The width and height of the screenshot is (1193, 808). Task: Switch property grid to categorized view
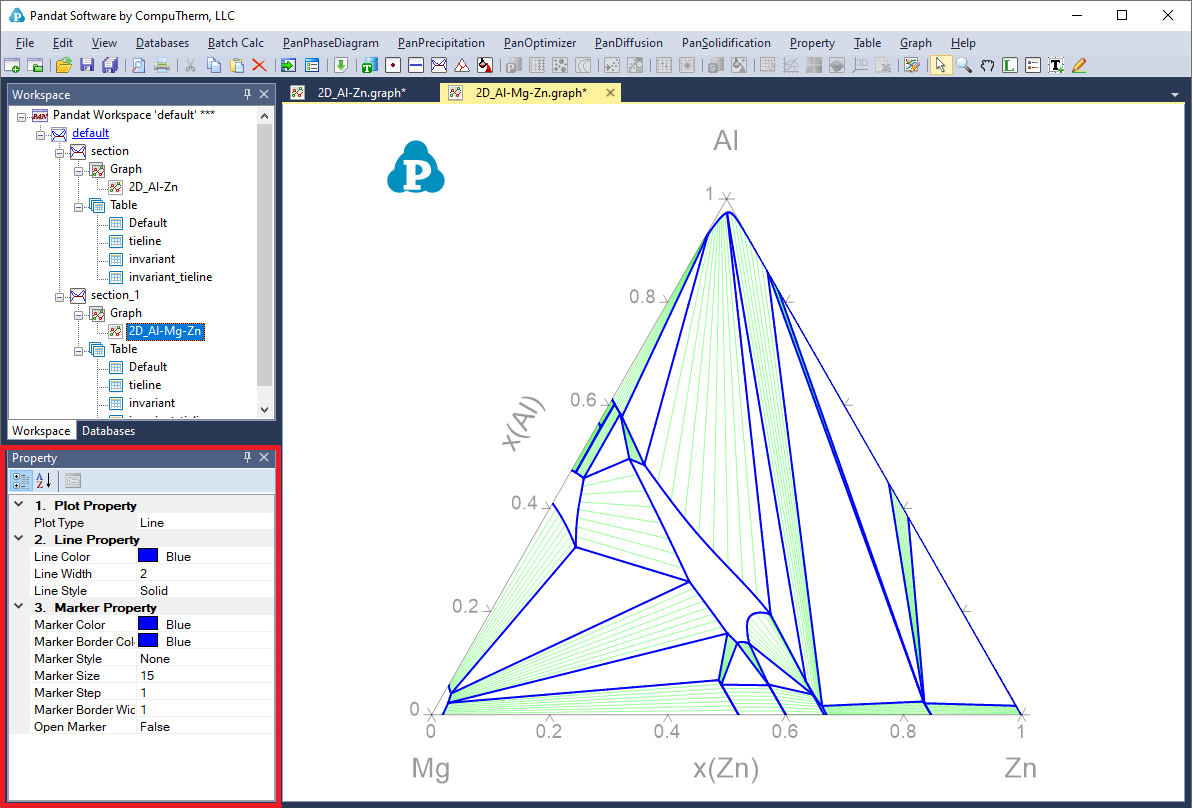[22, 481]
